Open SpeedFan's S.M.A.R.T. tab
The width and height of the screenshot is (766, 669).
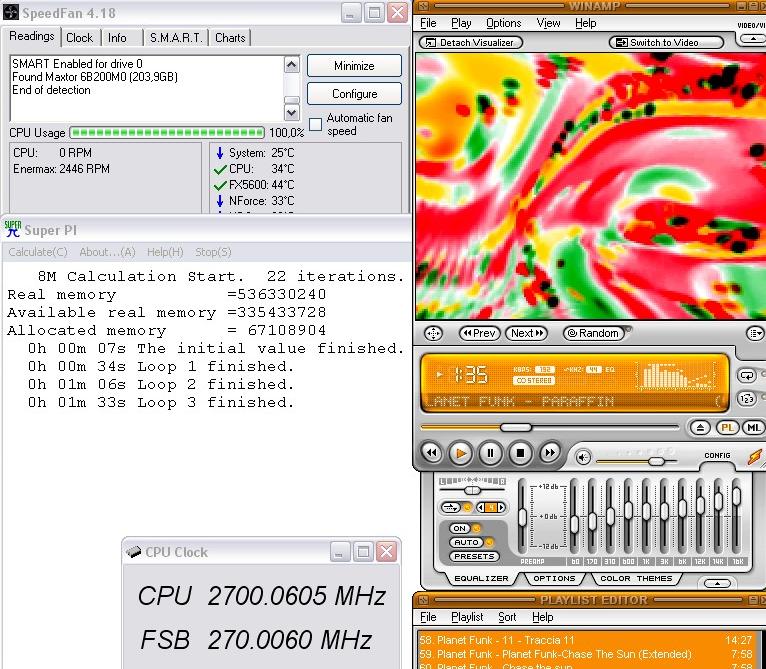pyautogui.click(x=175, y=38)
